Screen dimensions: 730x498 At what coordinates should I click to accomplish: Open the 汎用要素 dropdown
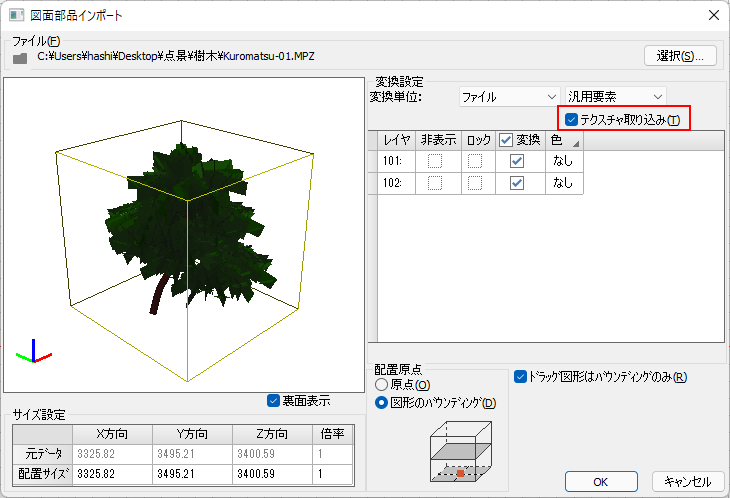tap(615, 97)
